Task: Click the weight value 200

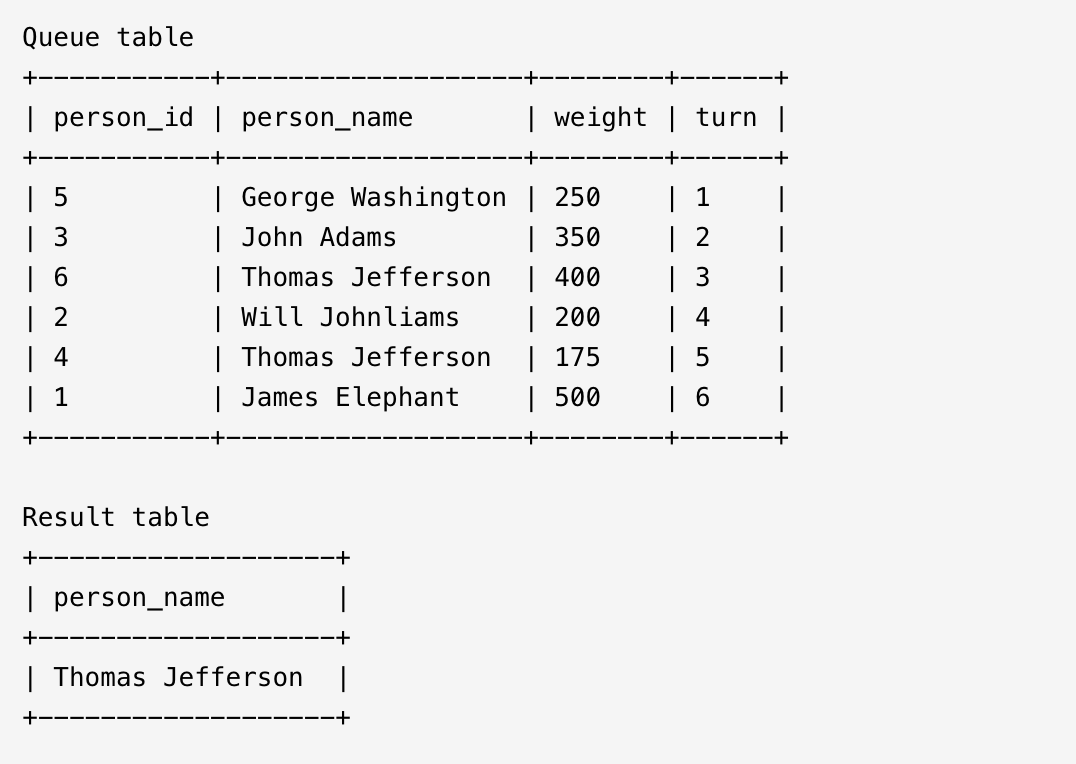Action: pos(577,318)
